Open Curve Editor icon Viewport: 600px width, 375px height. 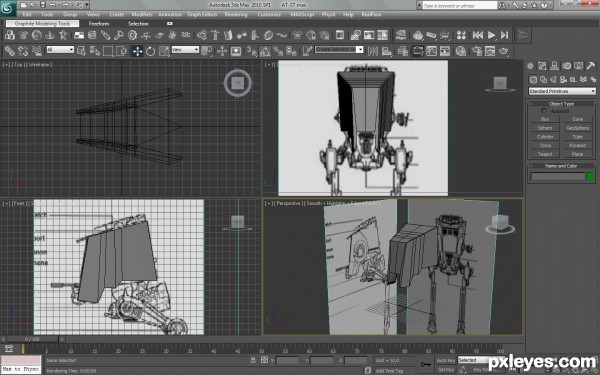click(432, 51)
